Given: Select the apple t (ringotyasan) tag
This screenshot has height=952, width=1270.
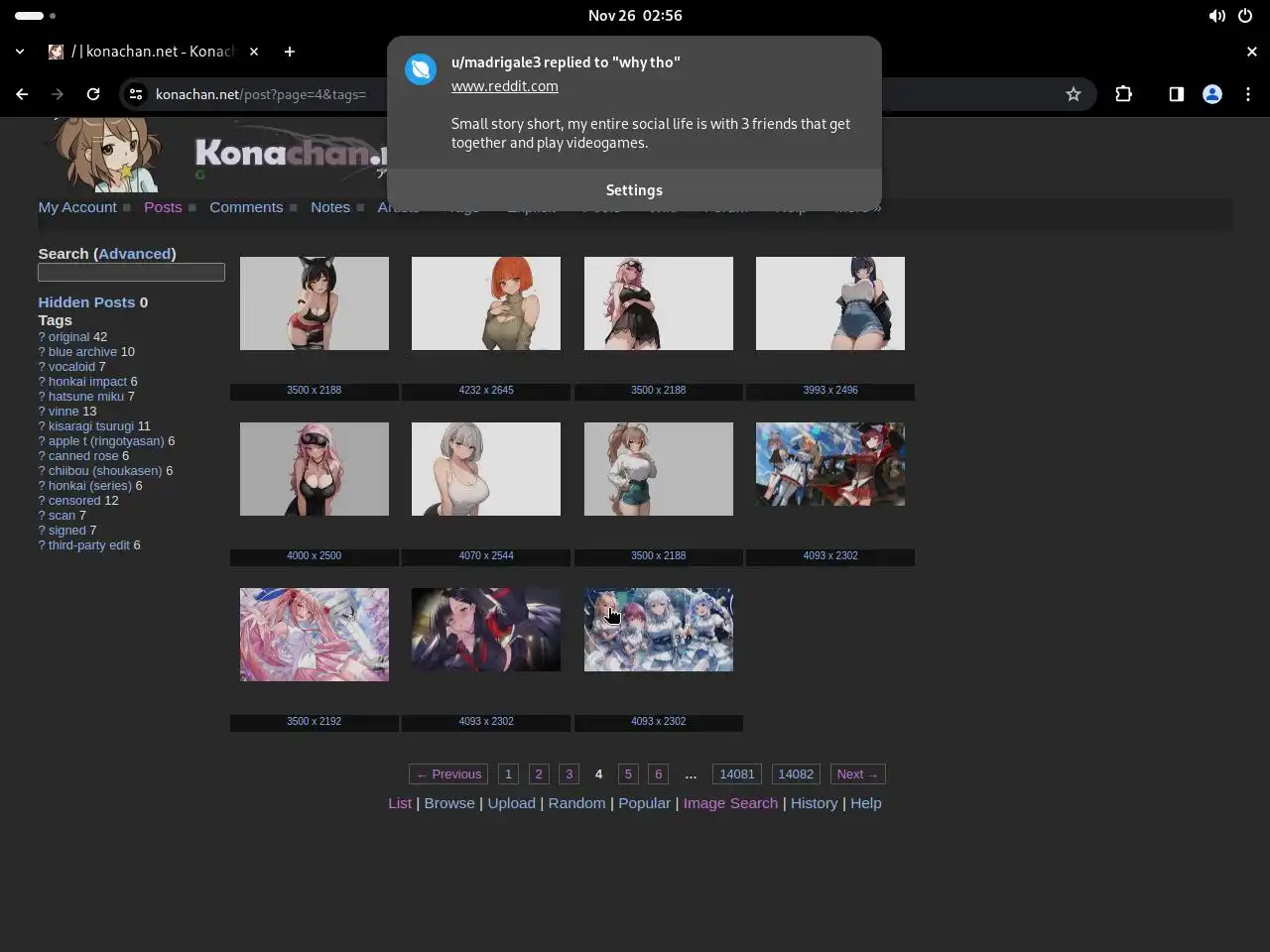Looking at the screenshot, I should (x=106, y=441).
